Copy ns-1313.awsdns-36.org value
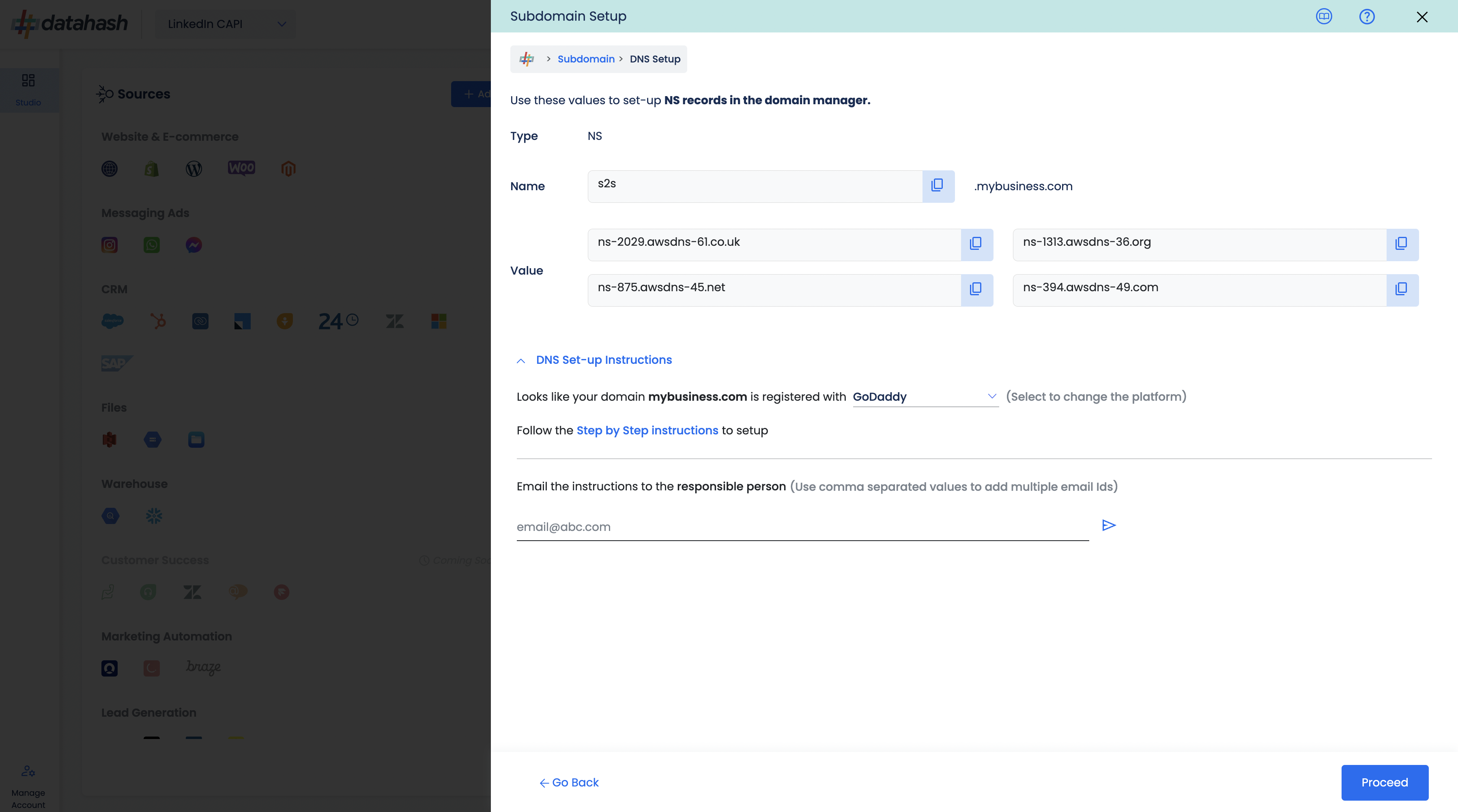The width and height of the screenshot is (1458, 812). 1402,244
